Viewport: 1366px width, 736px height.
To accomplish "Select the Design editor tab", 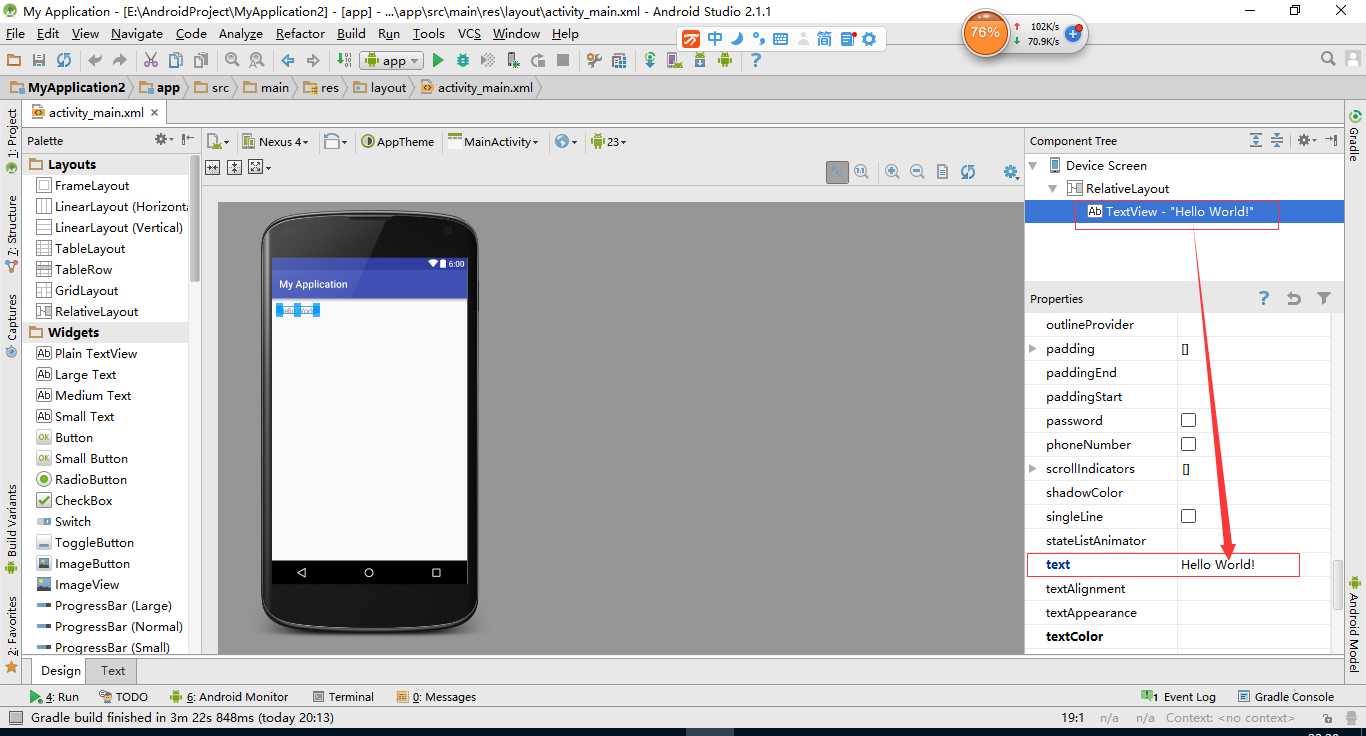I will [x=60, y=671].
